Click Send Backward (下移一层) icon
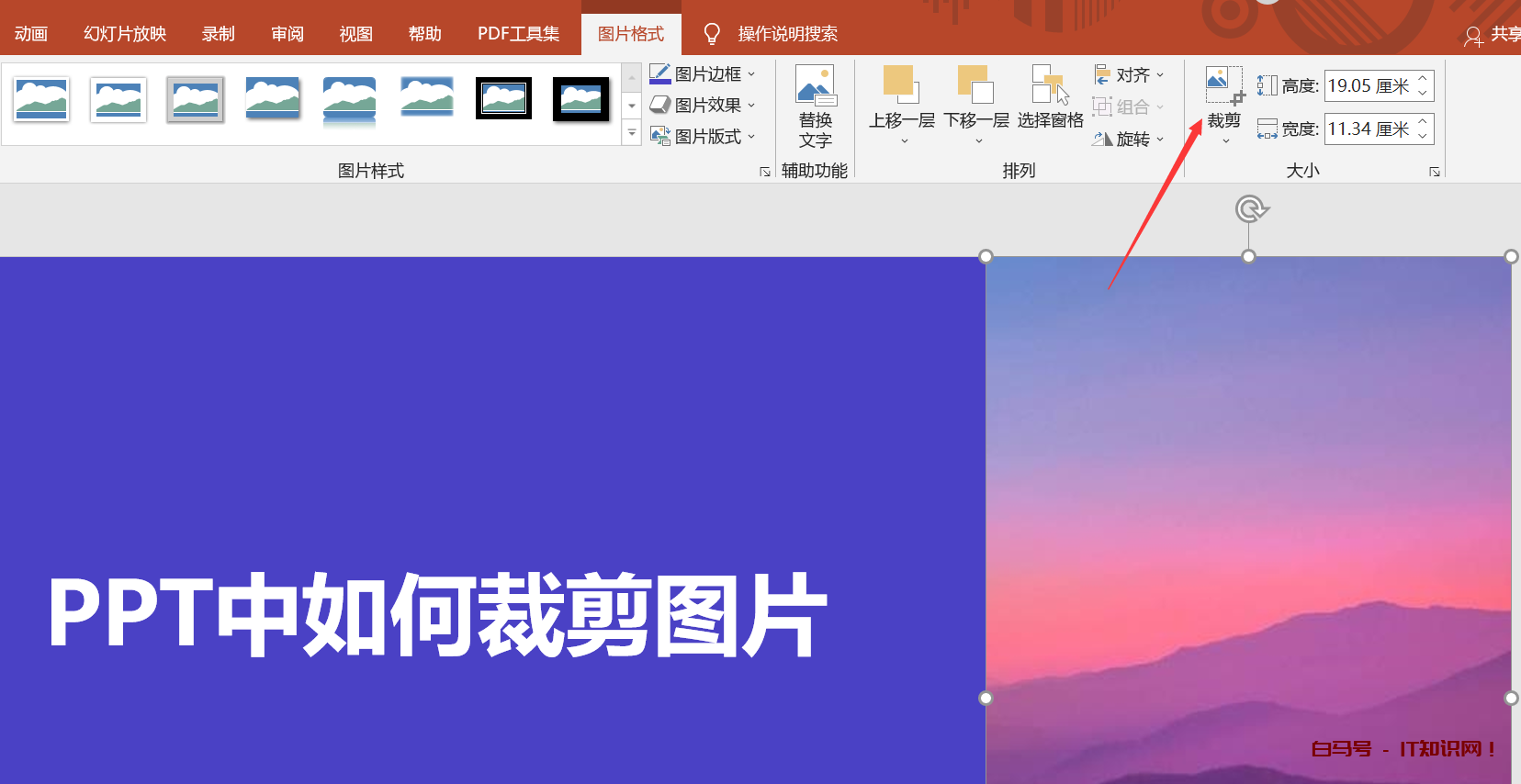1521x784 pixels. pos(975,84)
